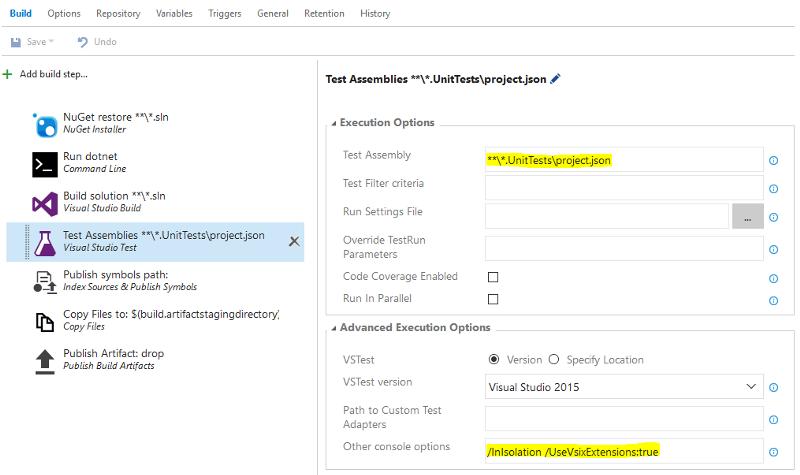Grab the drag handle of Test Assemblies step
The image size is (800, 475).
tap(27, 242)
